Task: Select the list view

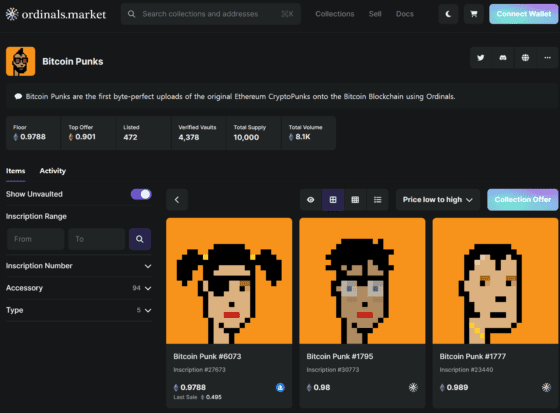Action: (377, 200)
